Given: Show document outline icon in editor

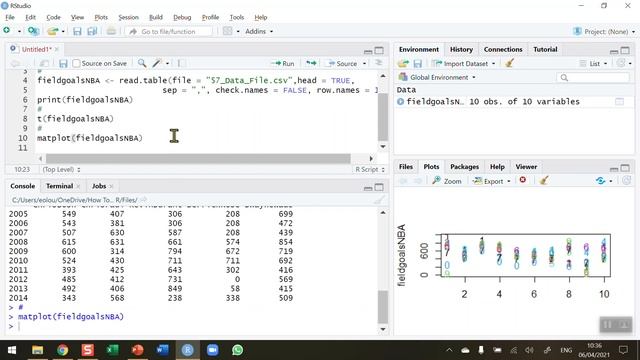Looking at the screenshot, I should tap(378, 63).
